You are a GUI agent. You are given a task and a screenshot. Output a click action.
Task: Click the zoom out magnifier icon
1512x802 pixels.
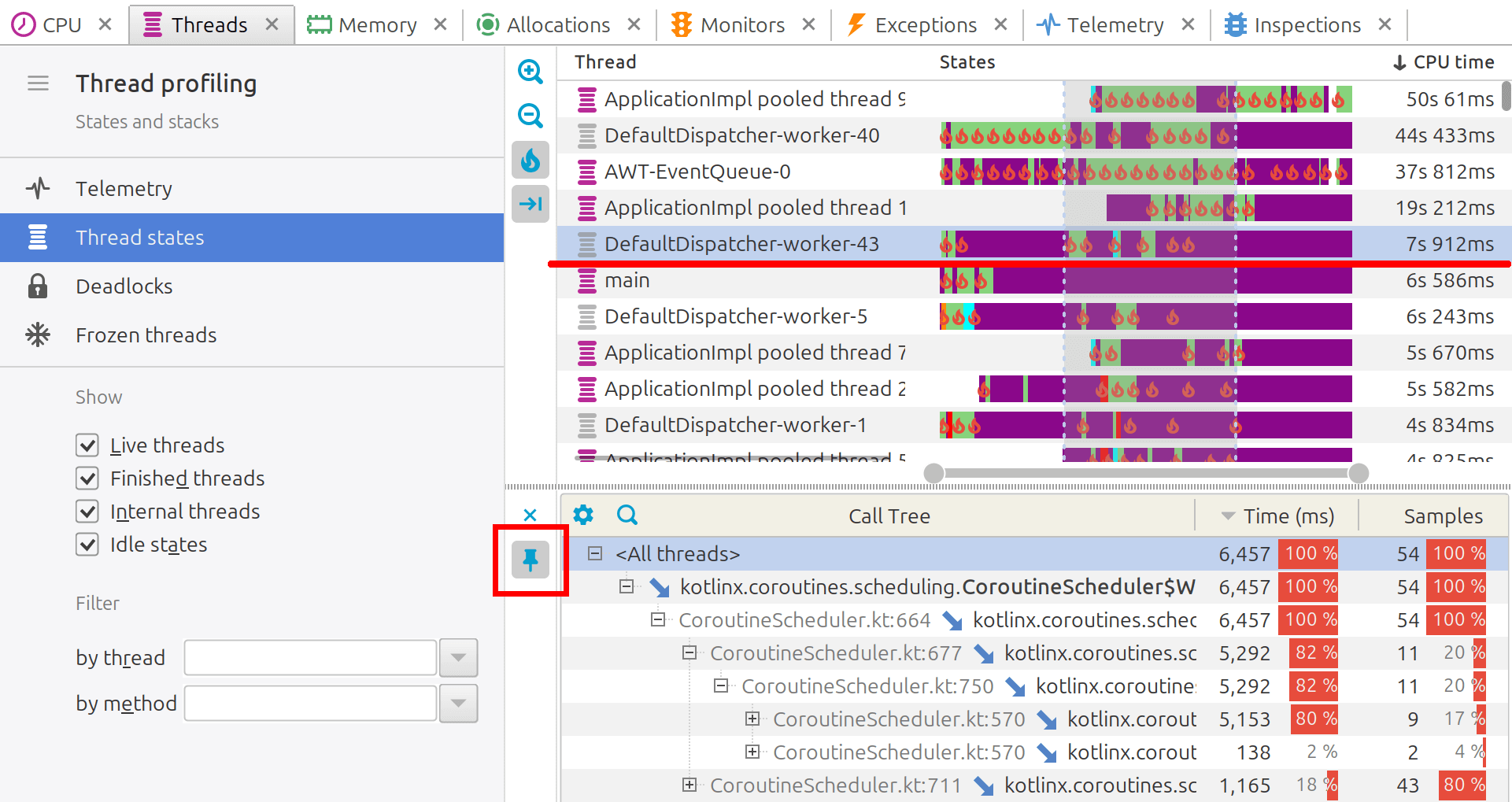click(x=530, y=116)
